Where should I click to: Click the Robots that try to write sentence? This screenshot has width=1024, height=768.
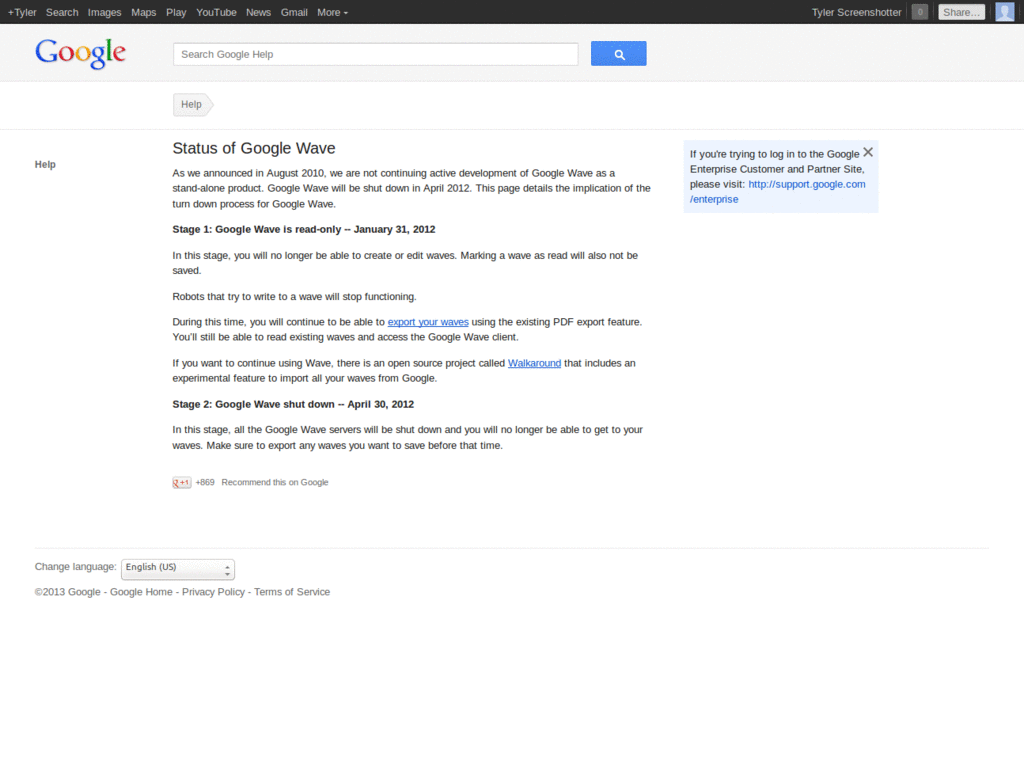point(295,296)
